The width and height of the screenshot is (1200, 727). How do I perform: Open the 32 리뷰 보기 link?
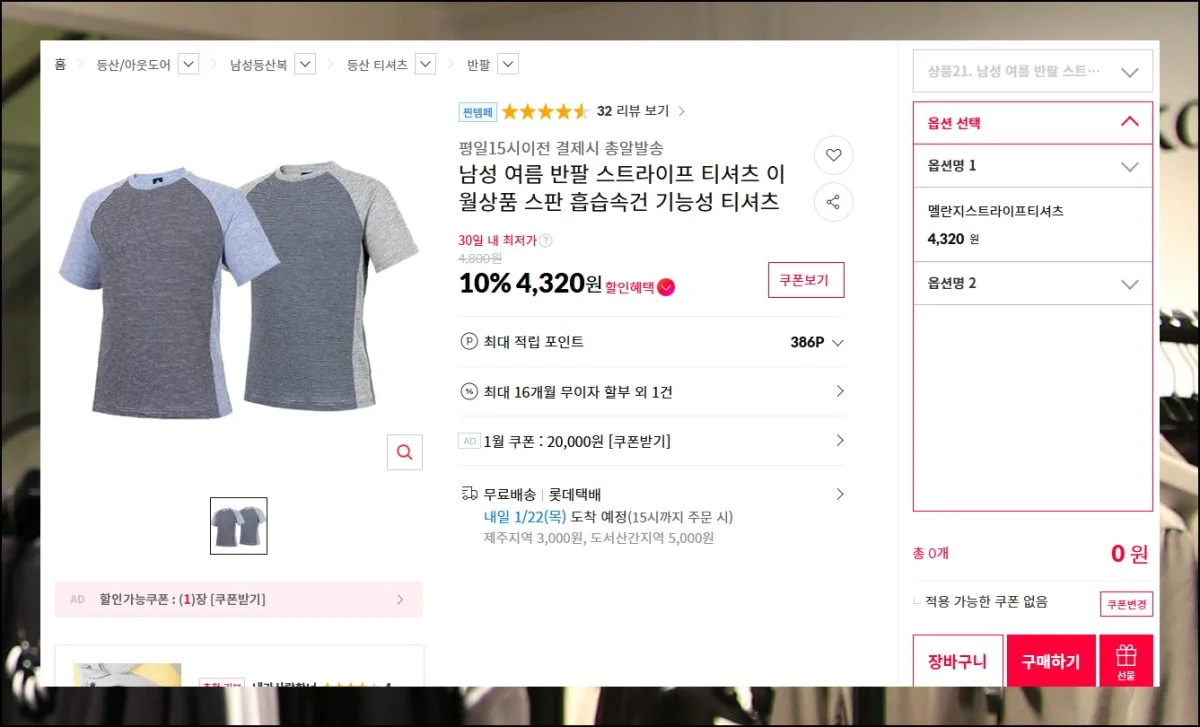click(641, 111)
